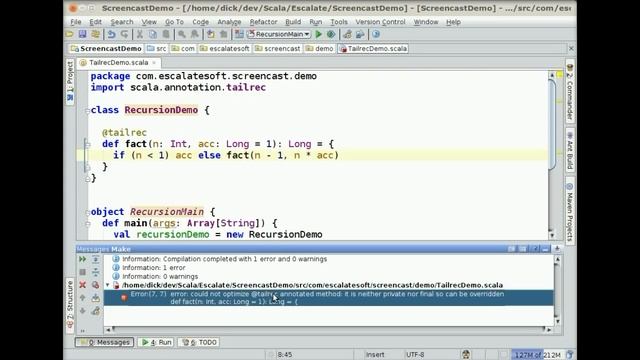Go to the previous message with the up arrow
The image size is (640, 360).
pos(82,298)
